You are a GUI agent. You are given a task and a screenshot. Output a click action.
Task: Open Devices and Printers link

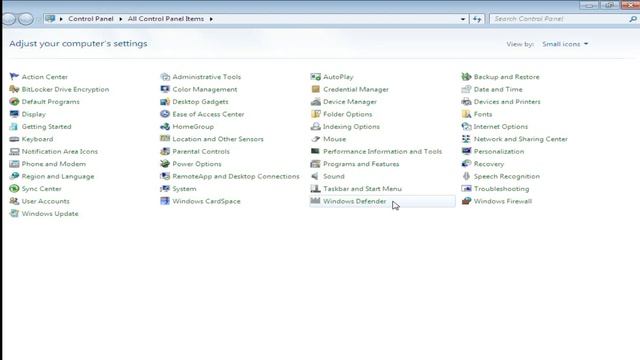pyautogui.click(x=507, y=102)
